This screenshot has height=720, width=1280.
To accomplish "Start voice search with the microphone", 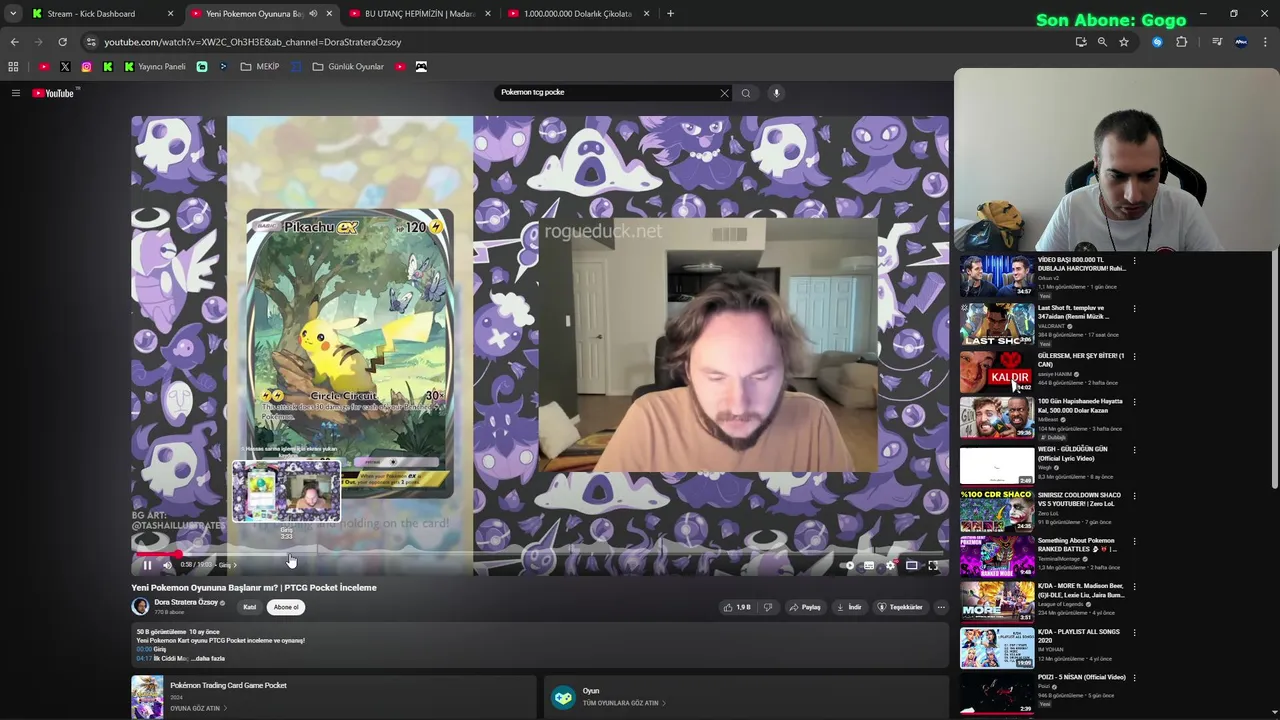I will pyautogui.click(x=776, y=93).
